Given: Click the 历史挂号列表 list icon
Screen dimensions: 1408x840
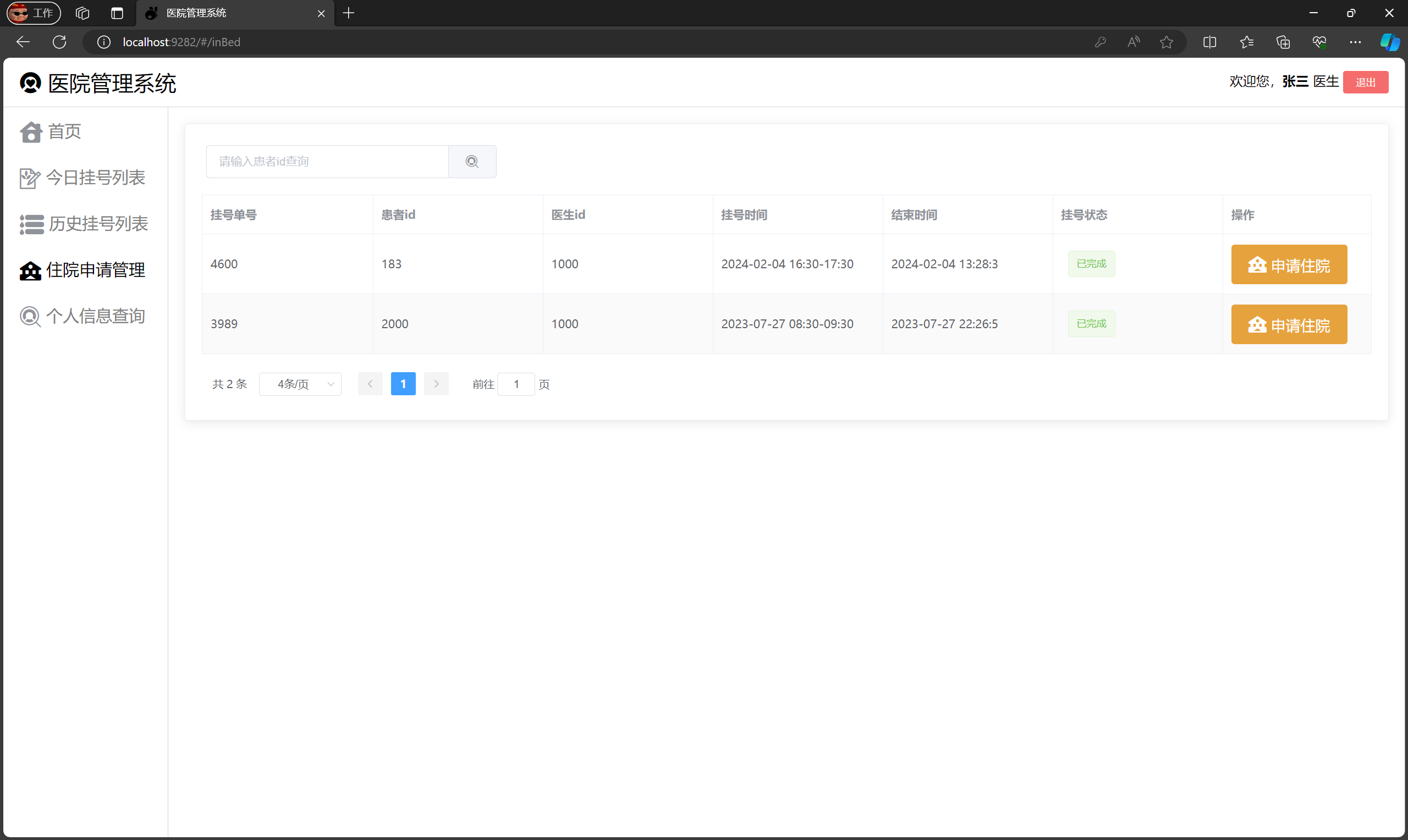Looking at the screenshot, I should coord(31,224).
